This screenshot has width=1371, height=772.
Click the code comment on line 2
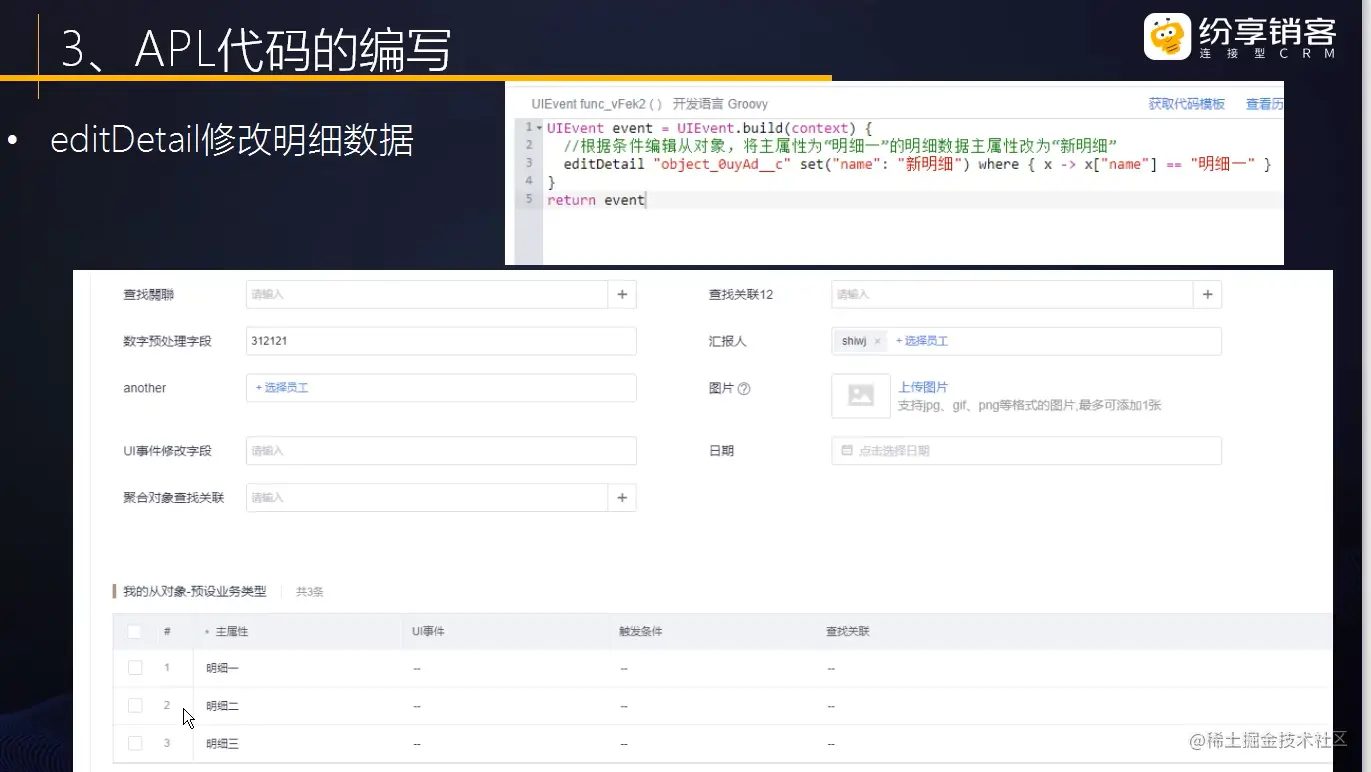840,146
